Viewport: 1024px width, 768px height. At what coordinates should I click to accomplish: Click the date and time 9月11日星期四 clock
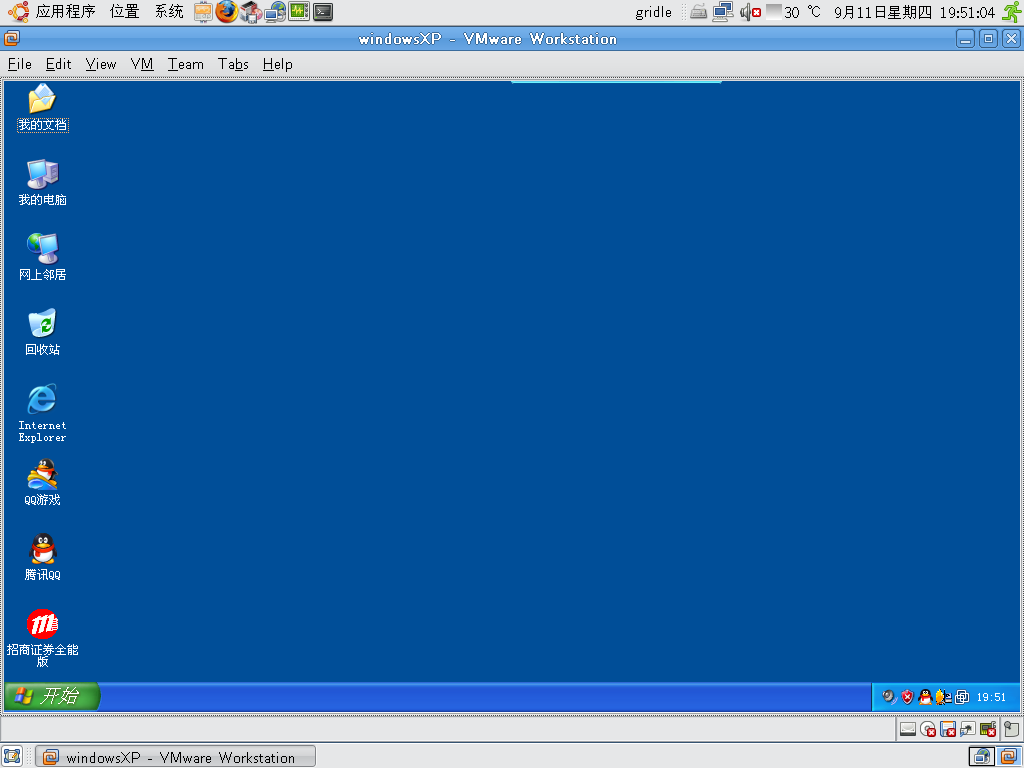tap(914, 12)
